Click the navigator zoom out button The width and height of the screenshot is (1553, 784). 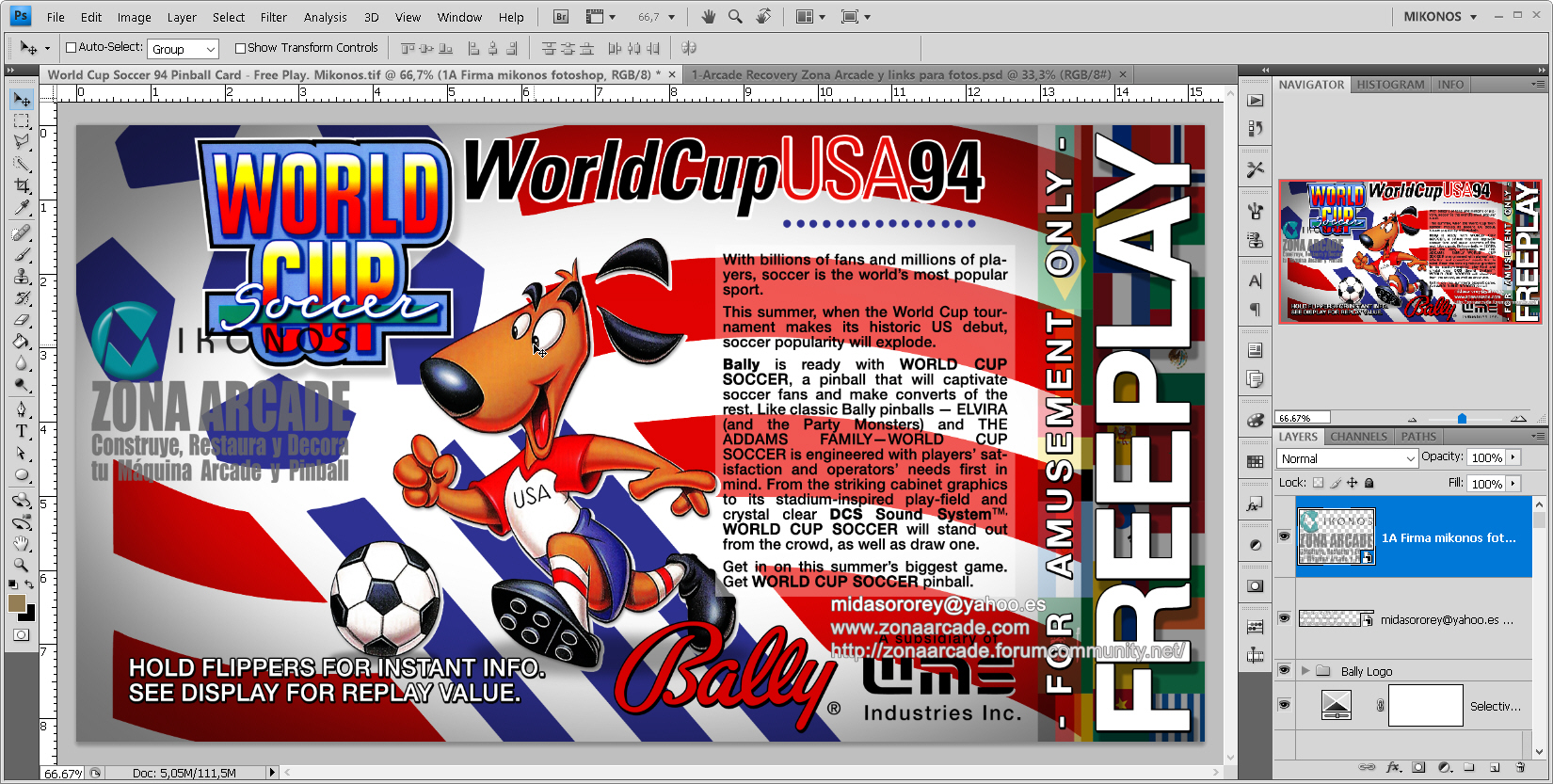pos(1412,419)
